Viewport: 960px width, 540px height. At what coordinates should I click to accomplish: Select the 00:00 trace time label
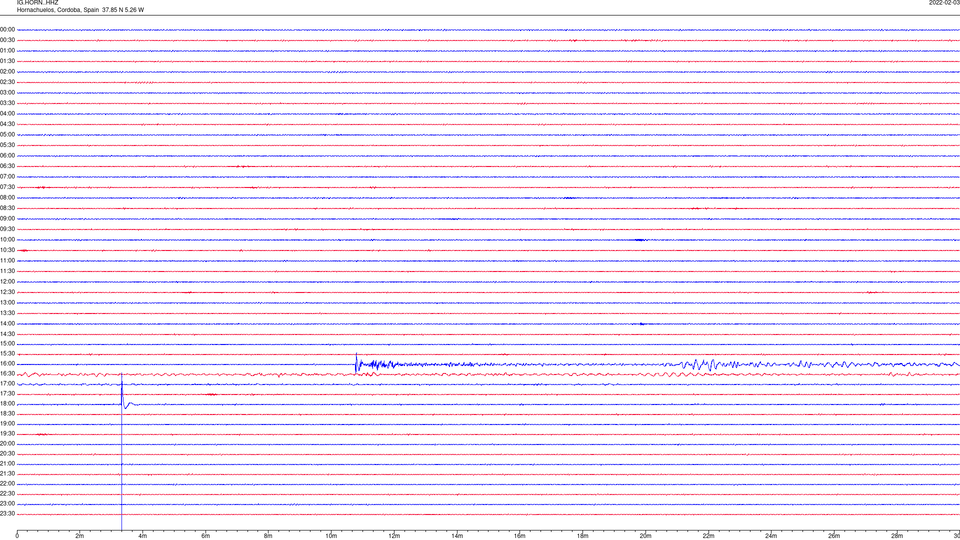(7, 29)
